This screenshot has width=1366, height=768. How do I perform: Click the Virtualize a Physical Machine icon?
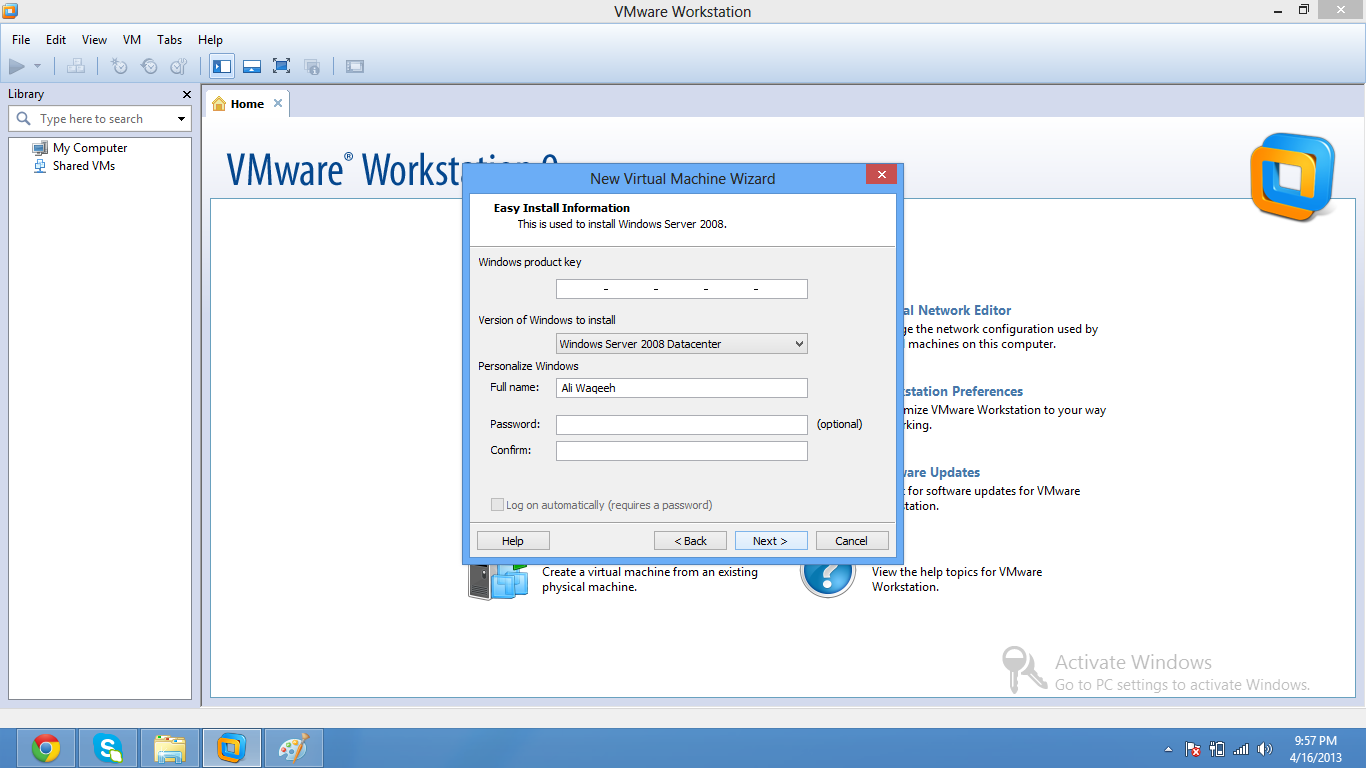point(498,581)
